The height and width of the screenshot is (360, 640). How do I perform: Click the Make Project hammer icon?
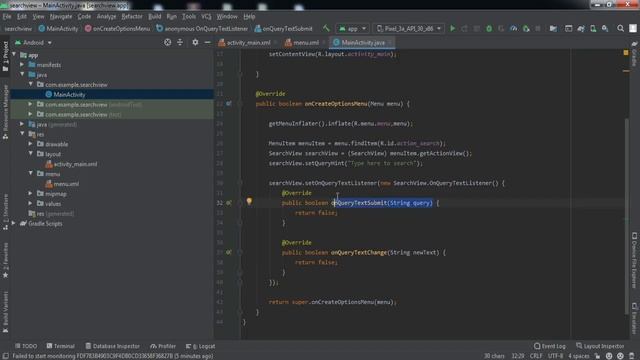[326, 28]
